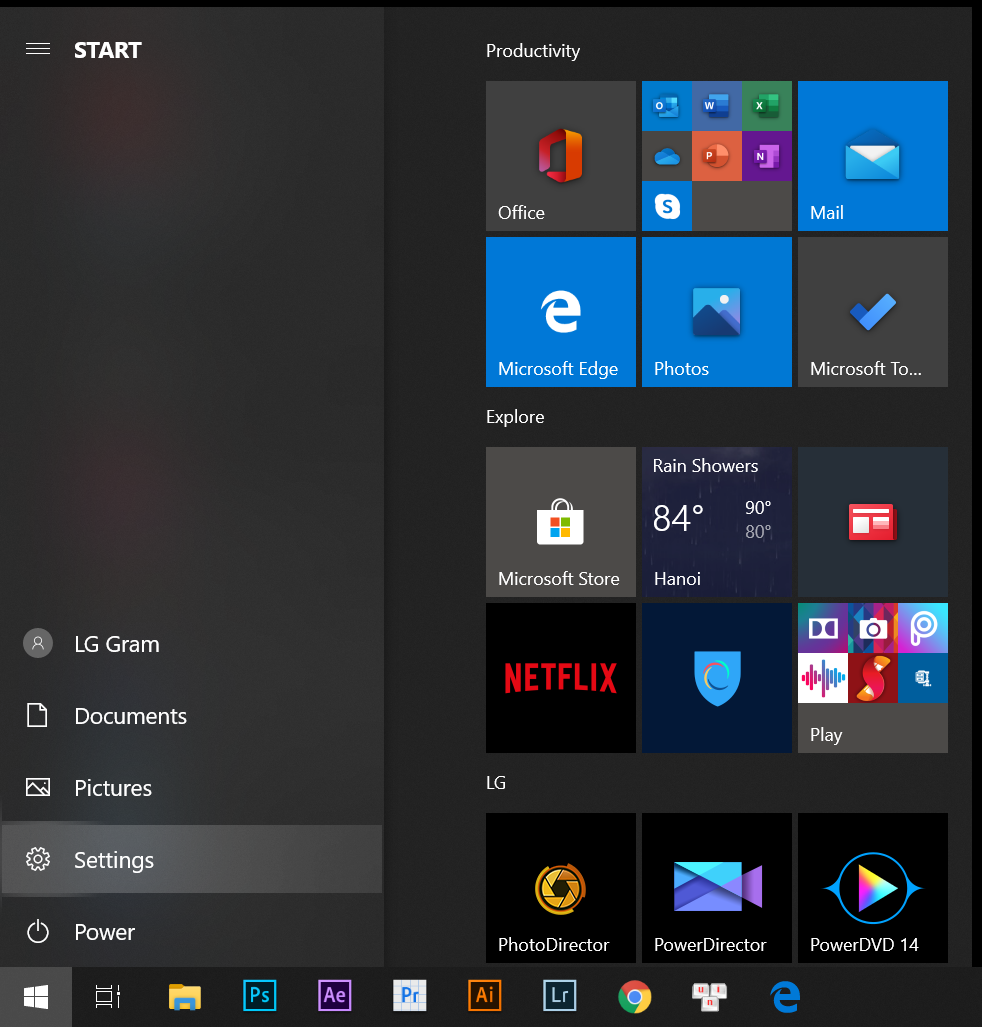Open the Microsoft Store tile
The height and width of the screenshot is (1027, 982).
click(x=560, y=522)
